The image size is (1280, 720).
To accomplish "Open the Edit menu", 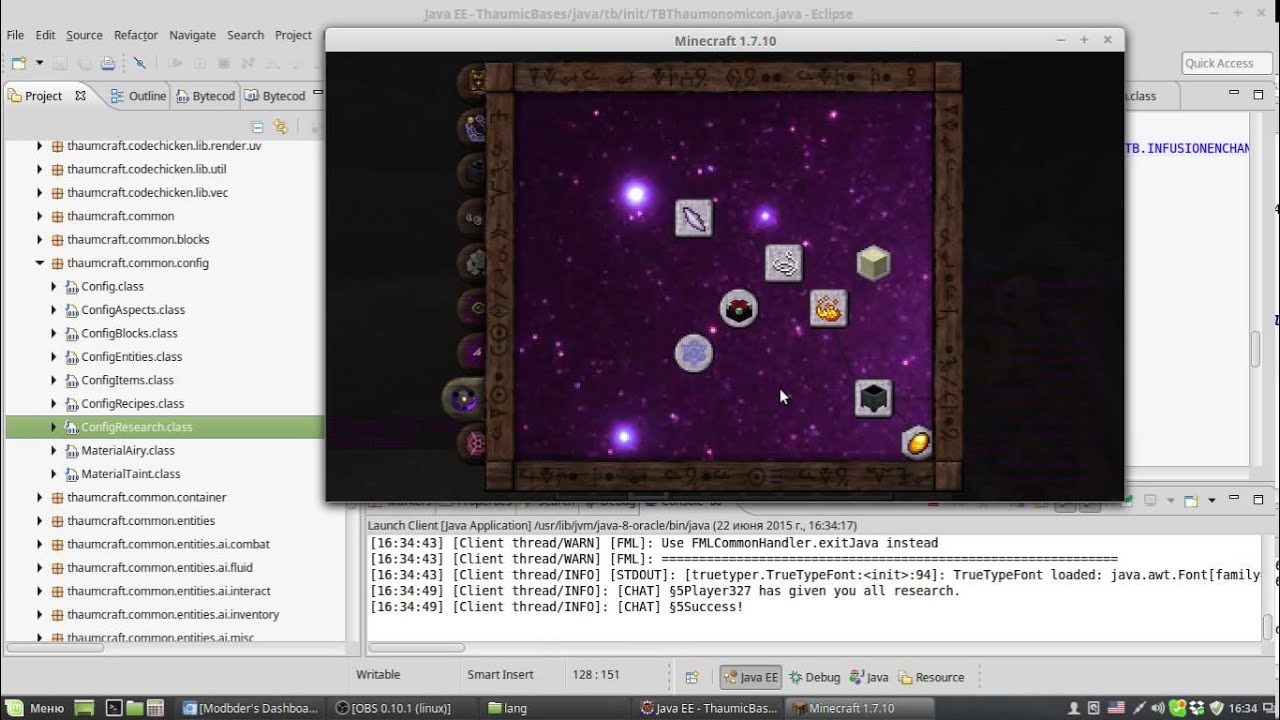I will [x=45, y=35].
